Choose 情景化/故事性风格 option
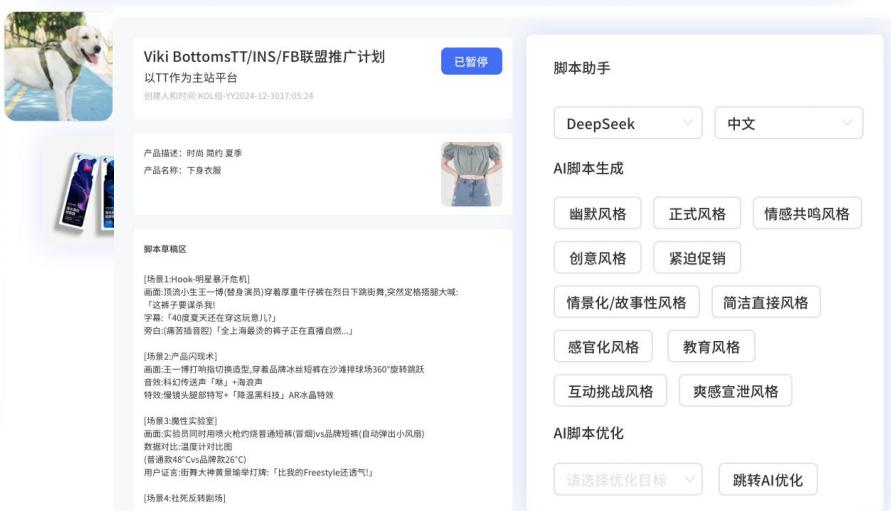This screenshot has height=511, width=891. 626,302
